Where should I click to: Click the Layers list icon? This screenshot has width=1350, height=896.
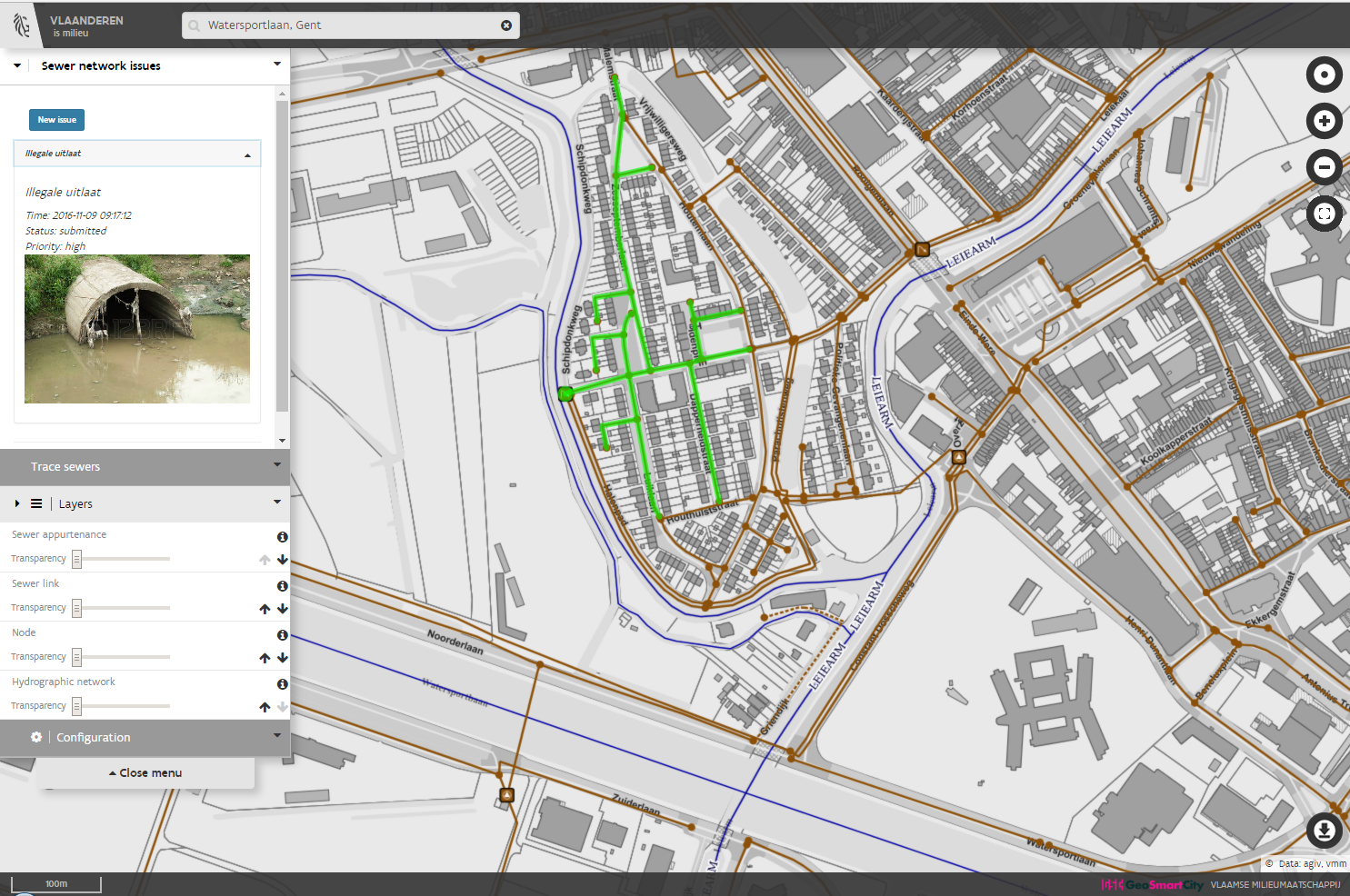click(x=36, y=503)
